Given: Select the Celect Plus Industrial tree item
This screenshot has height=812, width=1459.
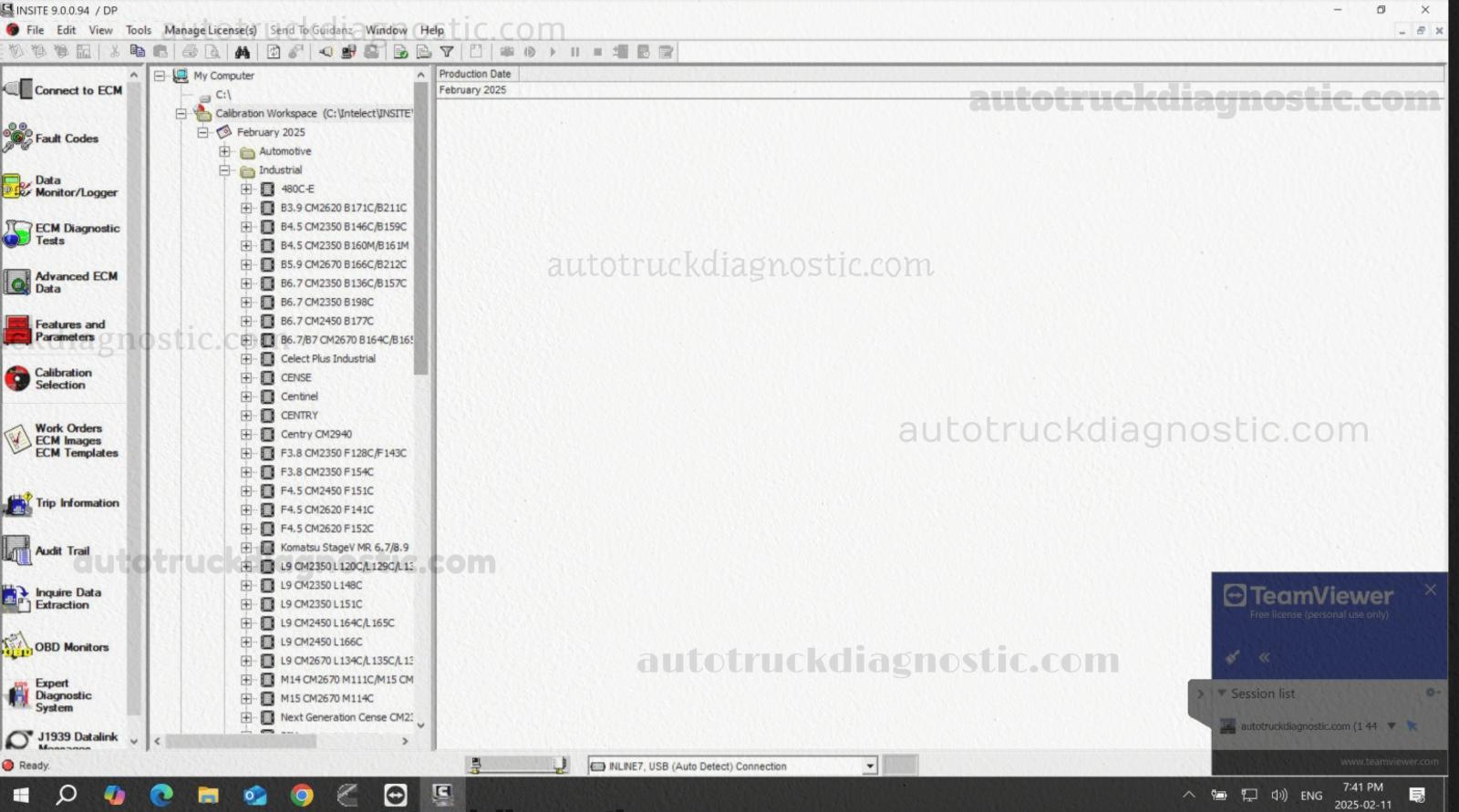Looking at the screenshot, I should pyautogui.click(x=327, y=359).
